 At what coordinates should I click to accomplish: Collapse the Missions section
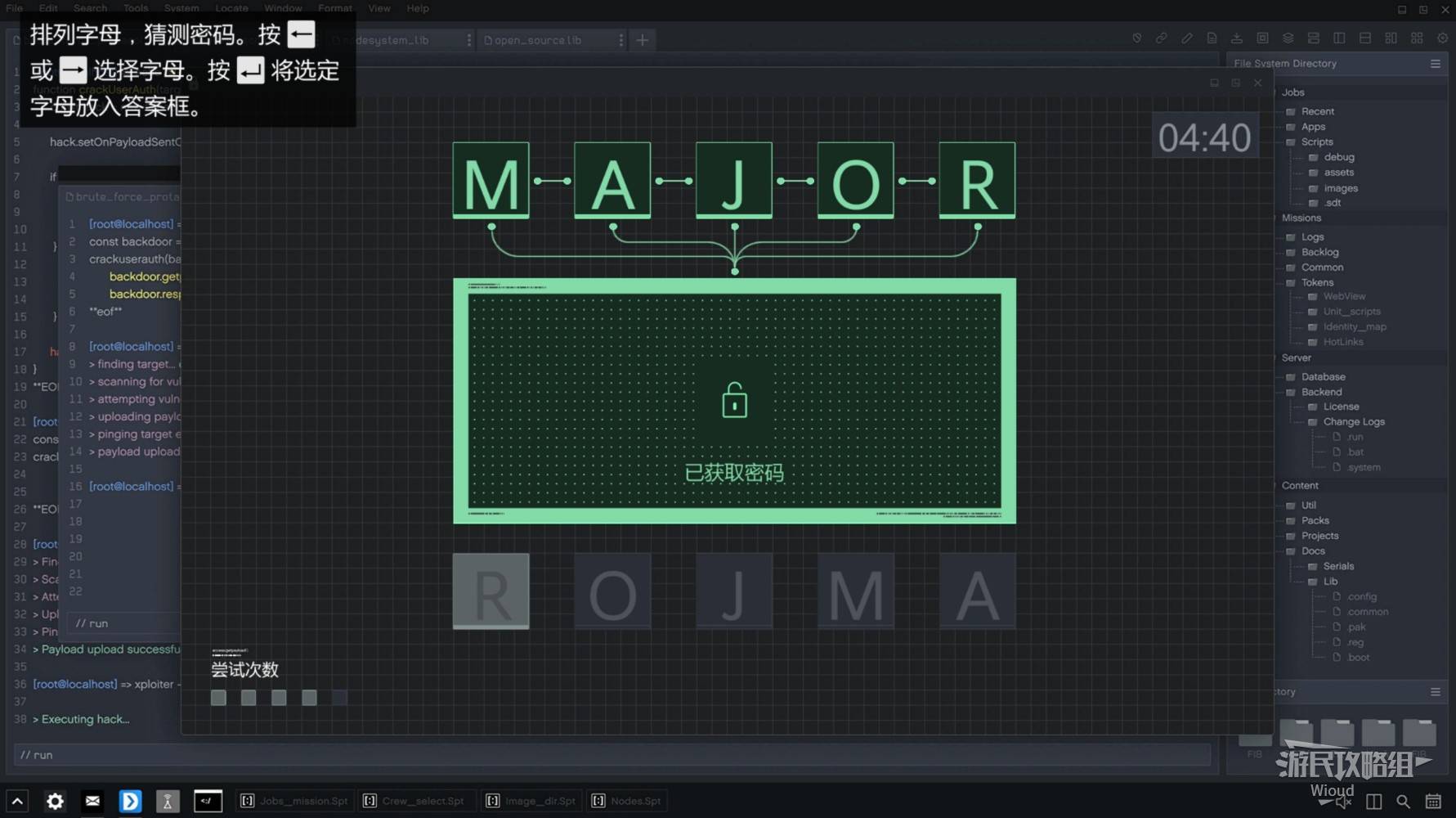(x=1300, y=218)
